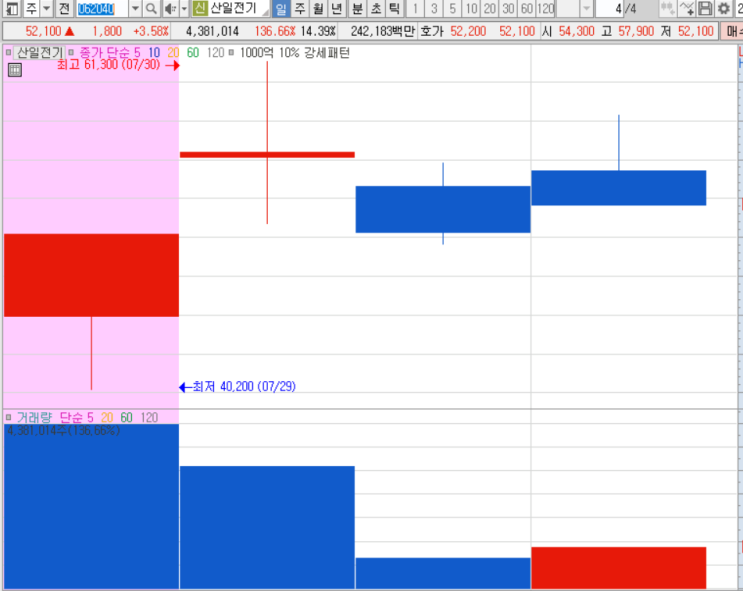The height and width of the screenshot is (591, 743).
Task: Select the 분 minute chart period
Action: coord(357,9)
